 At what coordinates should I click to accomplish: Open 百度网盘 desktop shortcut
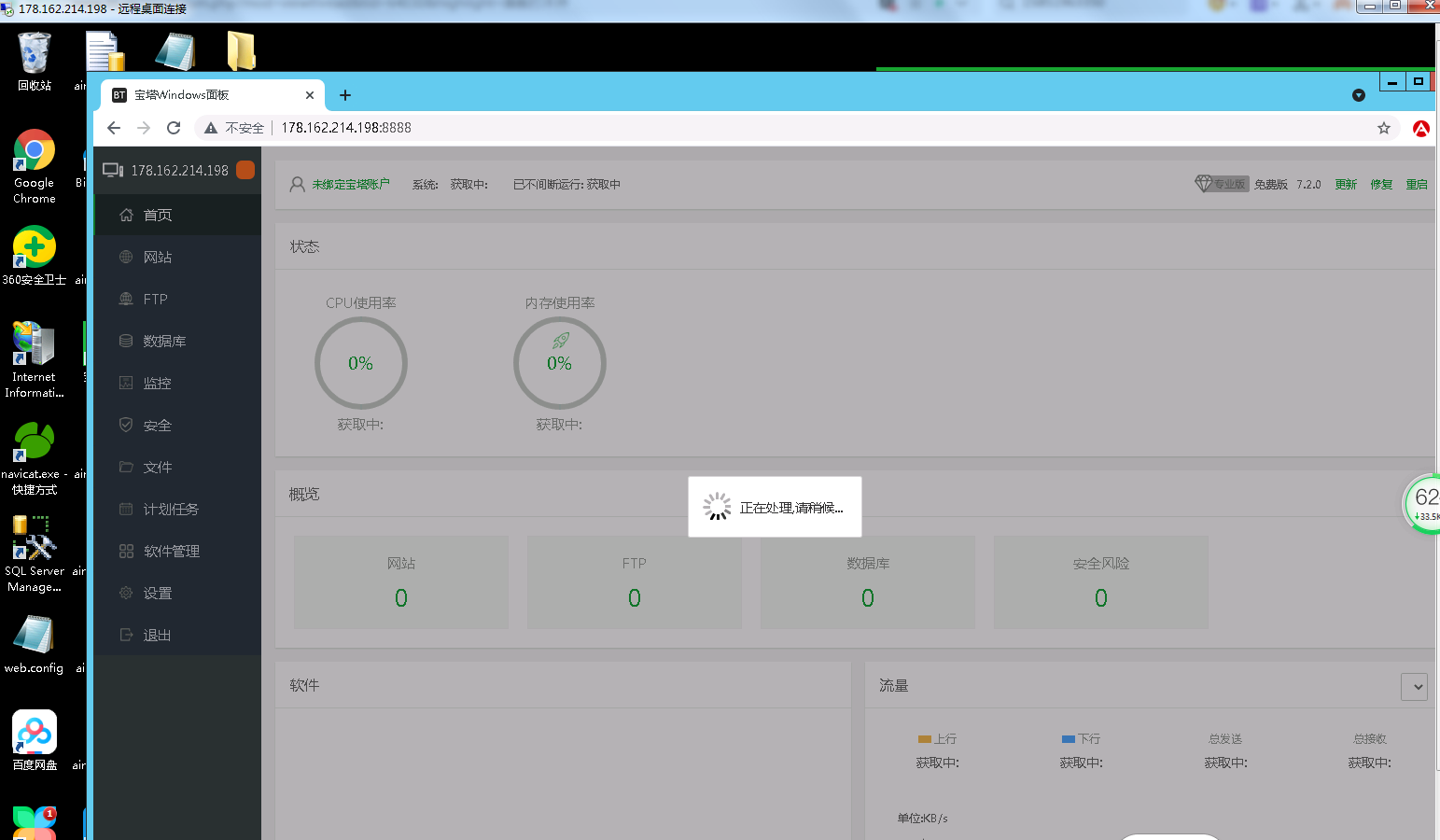tap(35, 740)
